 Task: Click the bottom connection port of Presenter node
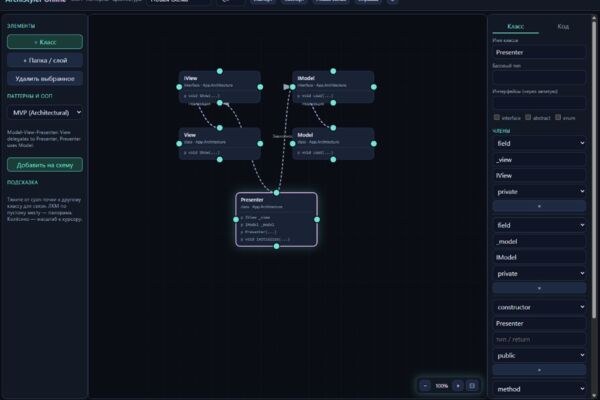point(276,246)
